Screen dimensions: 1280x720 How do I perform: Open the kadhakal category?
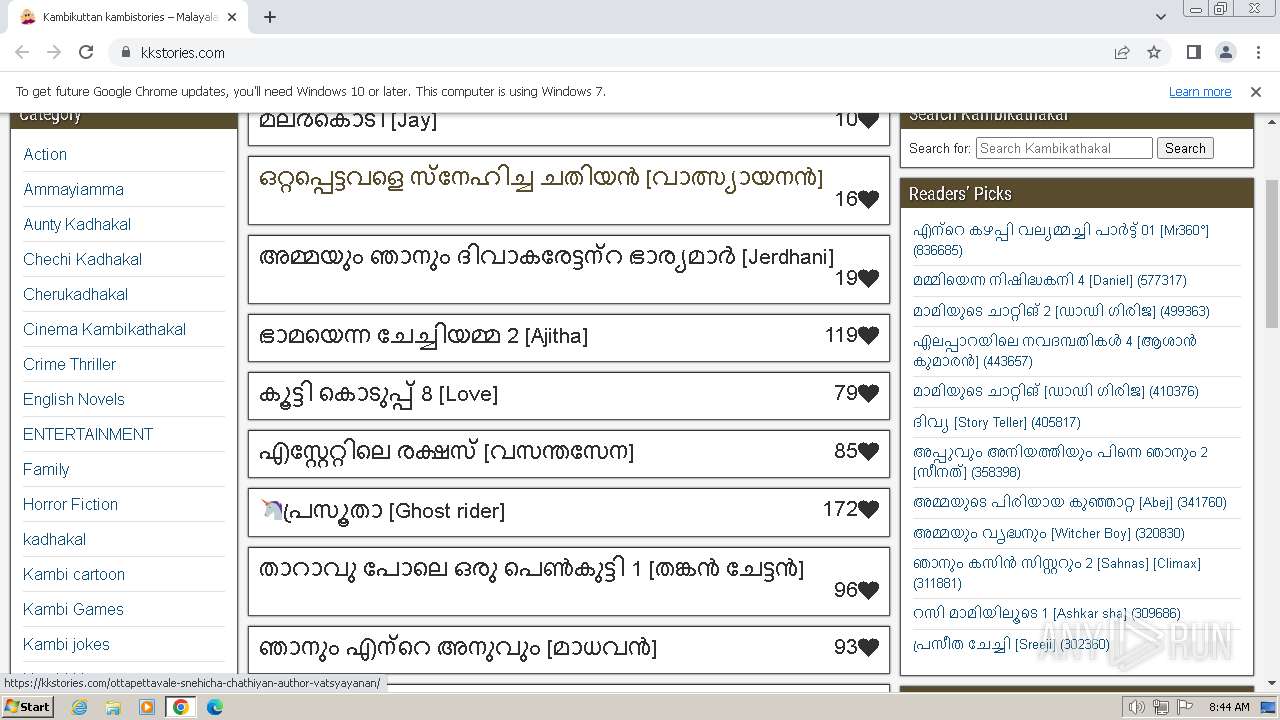[54, 539]
